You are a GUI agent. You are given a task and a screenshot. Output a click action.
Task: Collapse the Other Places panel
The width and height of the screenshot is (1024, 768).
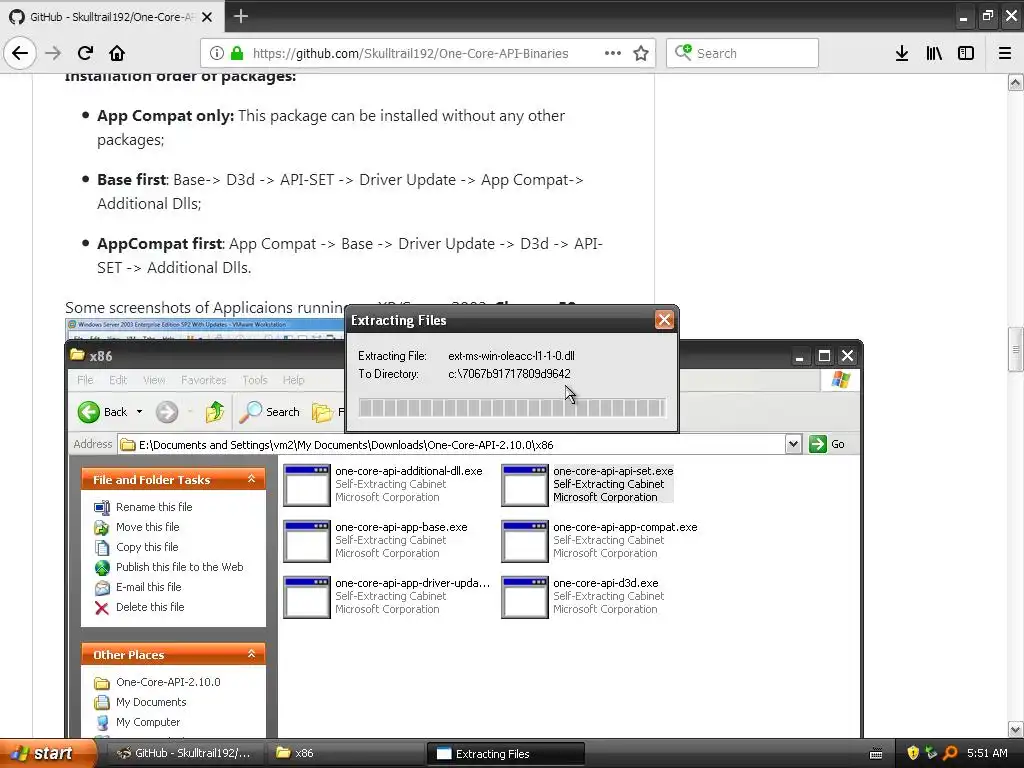pos(251,654)
